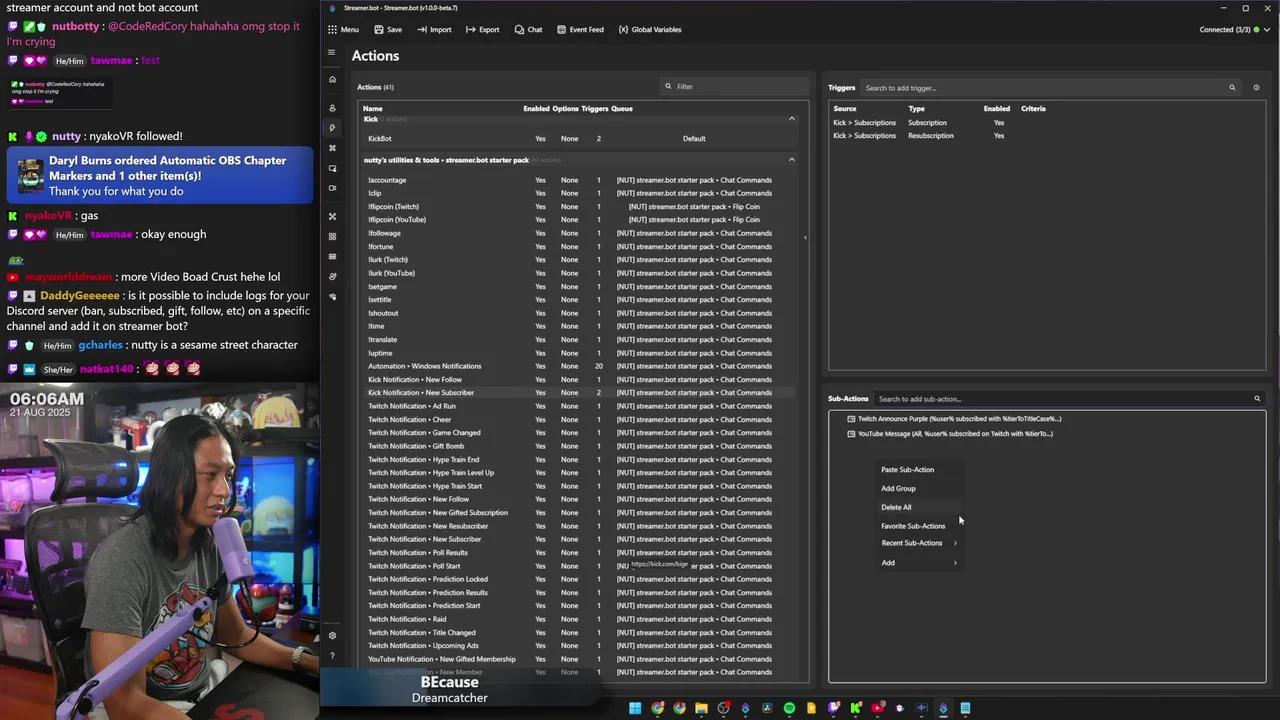Click the search icon in Sub-Actions search box

[1257, 399]
